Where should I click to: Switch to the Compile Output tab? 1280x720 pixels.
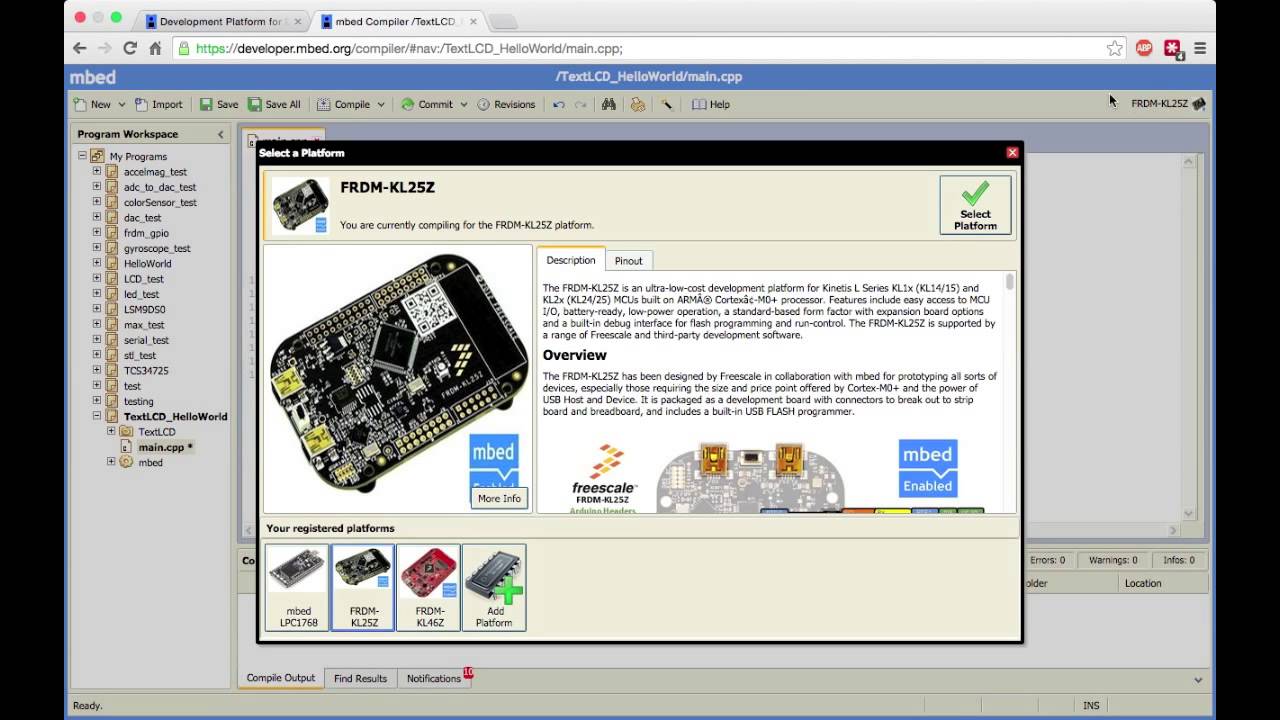tap(281, 678)
